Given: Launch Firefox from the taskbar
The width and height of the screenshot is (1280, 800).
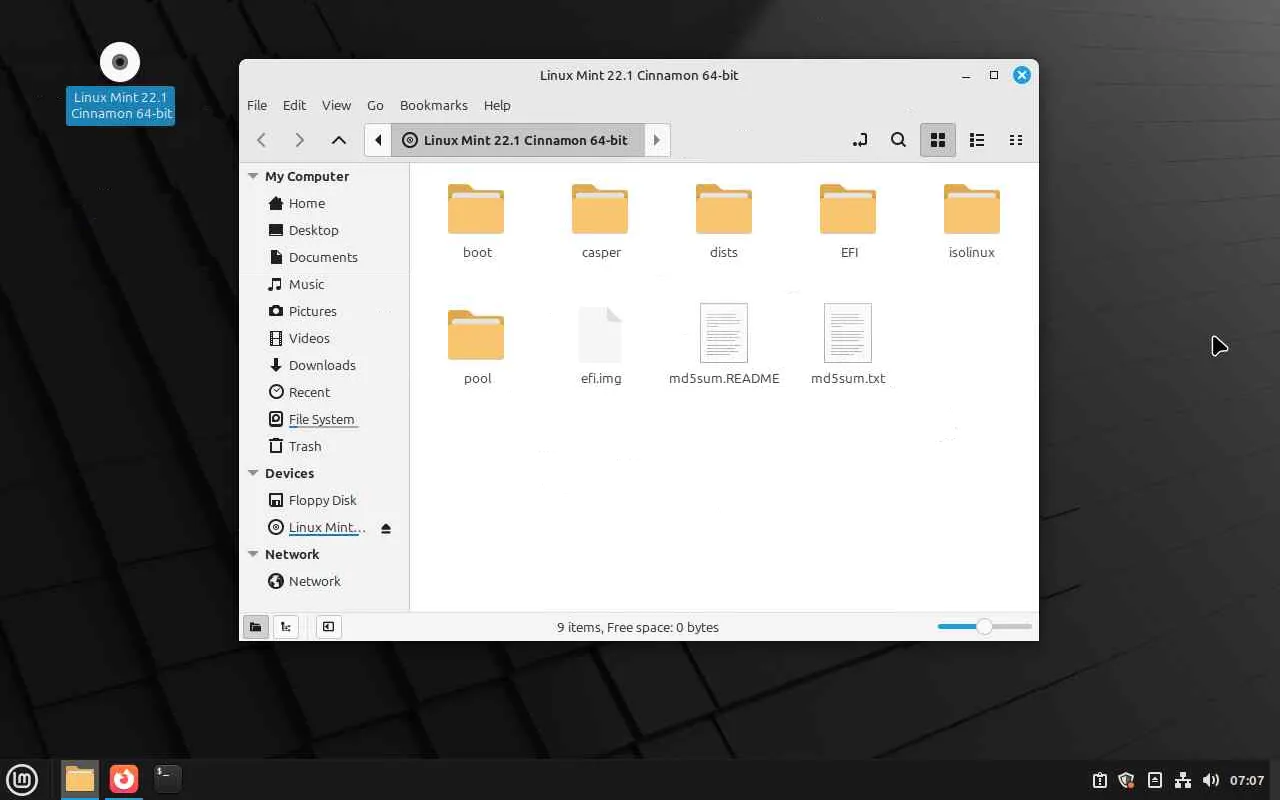Looking at the screenshot, I should click(124, 779).
